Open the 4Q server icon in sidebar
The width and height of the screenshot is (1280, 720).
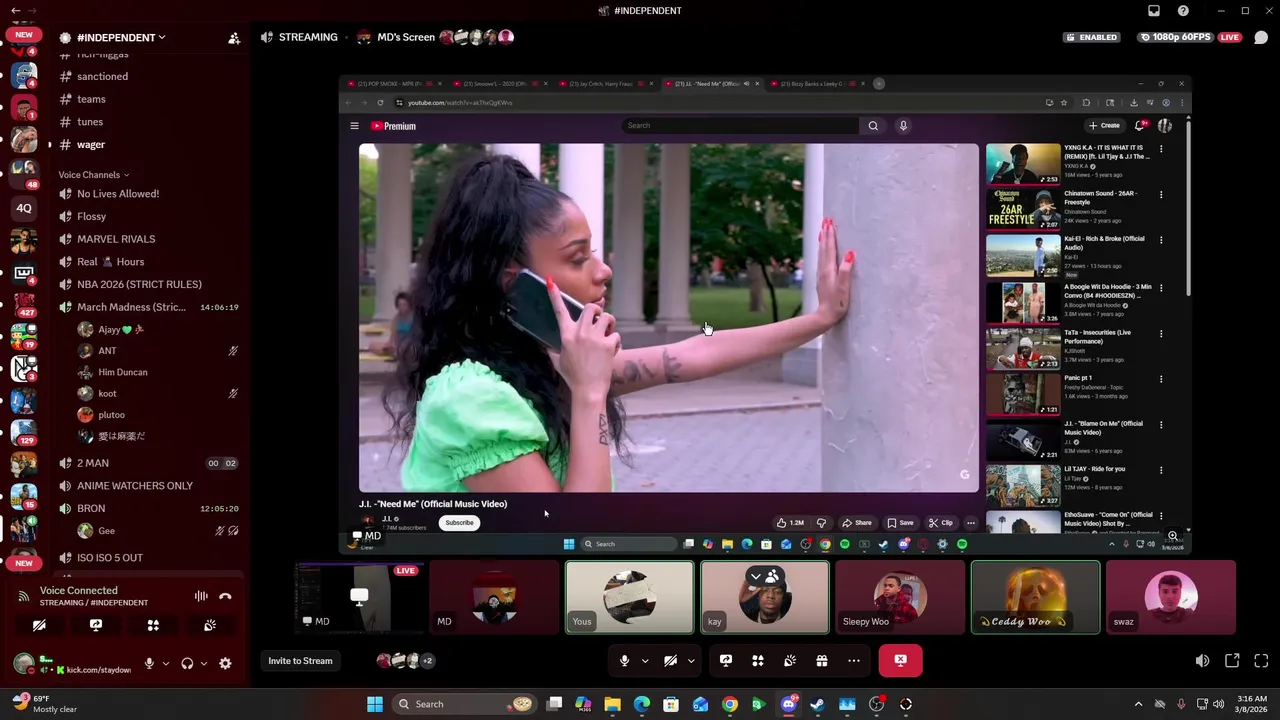tap(24, 209)
